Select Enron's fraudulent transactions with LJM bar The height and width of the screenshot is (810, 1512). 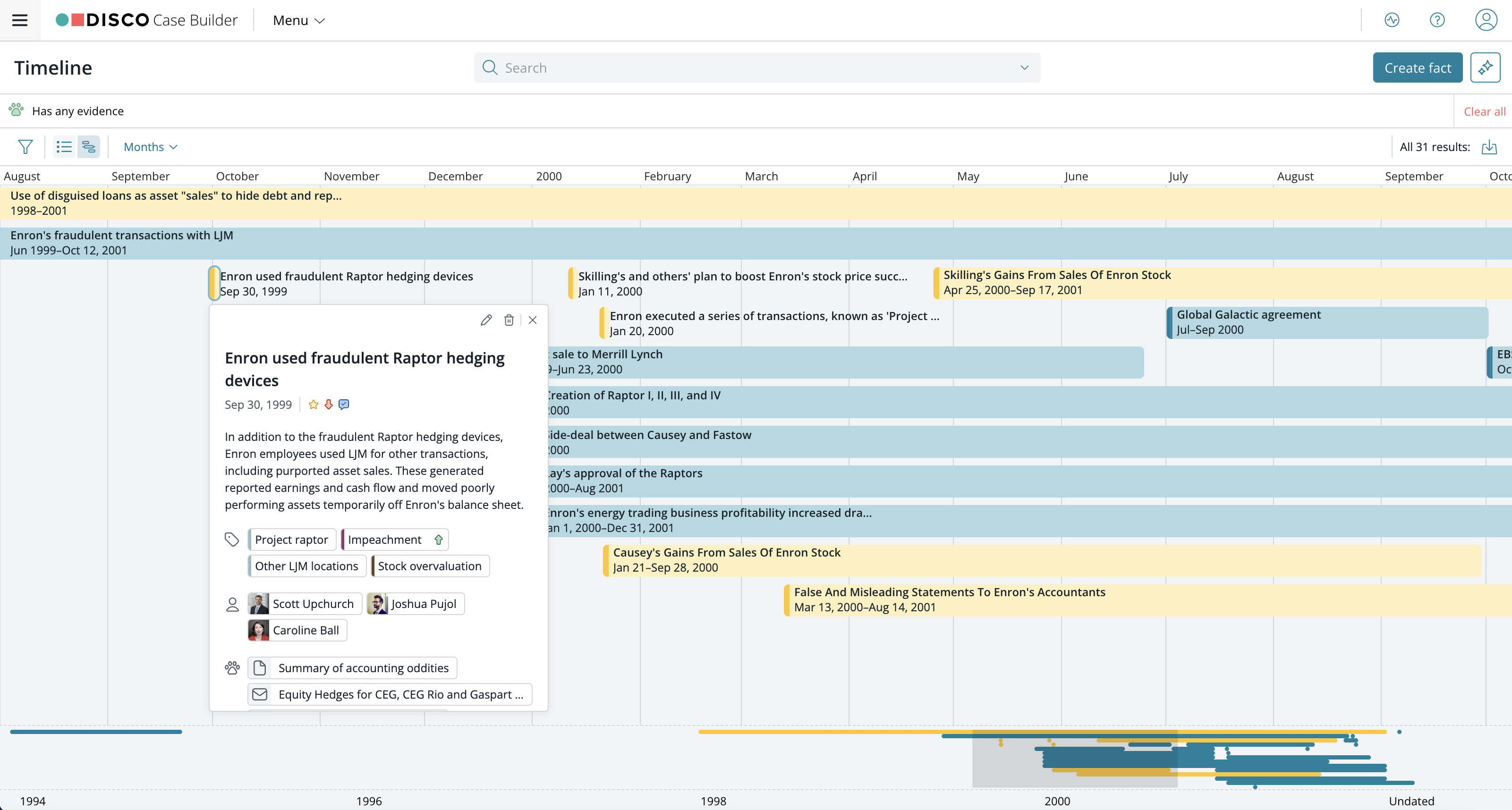[x=756, y=243]
